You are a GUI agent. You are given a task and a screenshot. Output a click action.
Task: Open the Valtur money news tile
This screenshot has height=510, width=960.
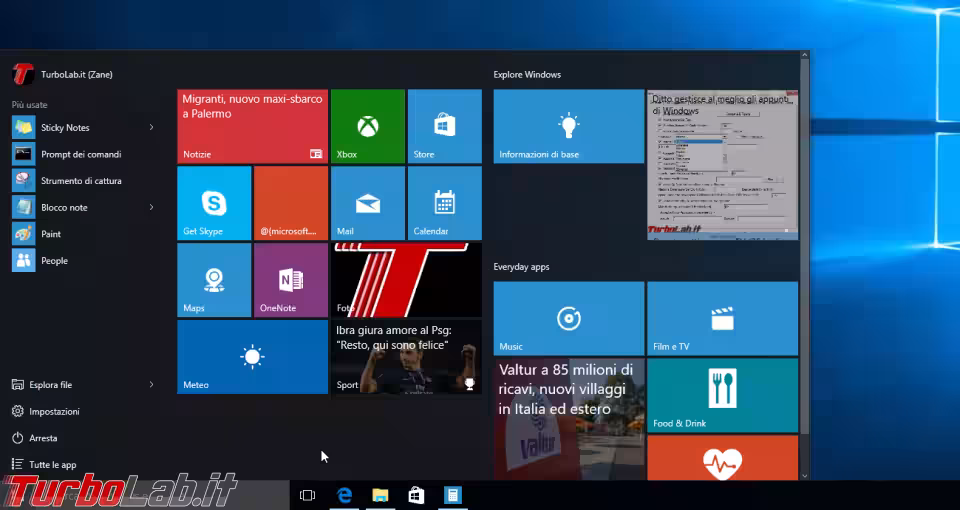[569, 419]
